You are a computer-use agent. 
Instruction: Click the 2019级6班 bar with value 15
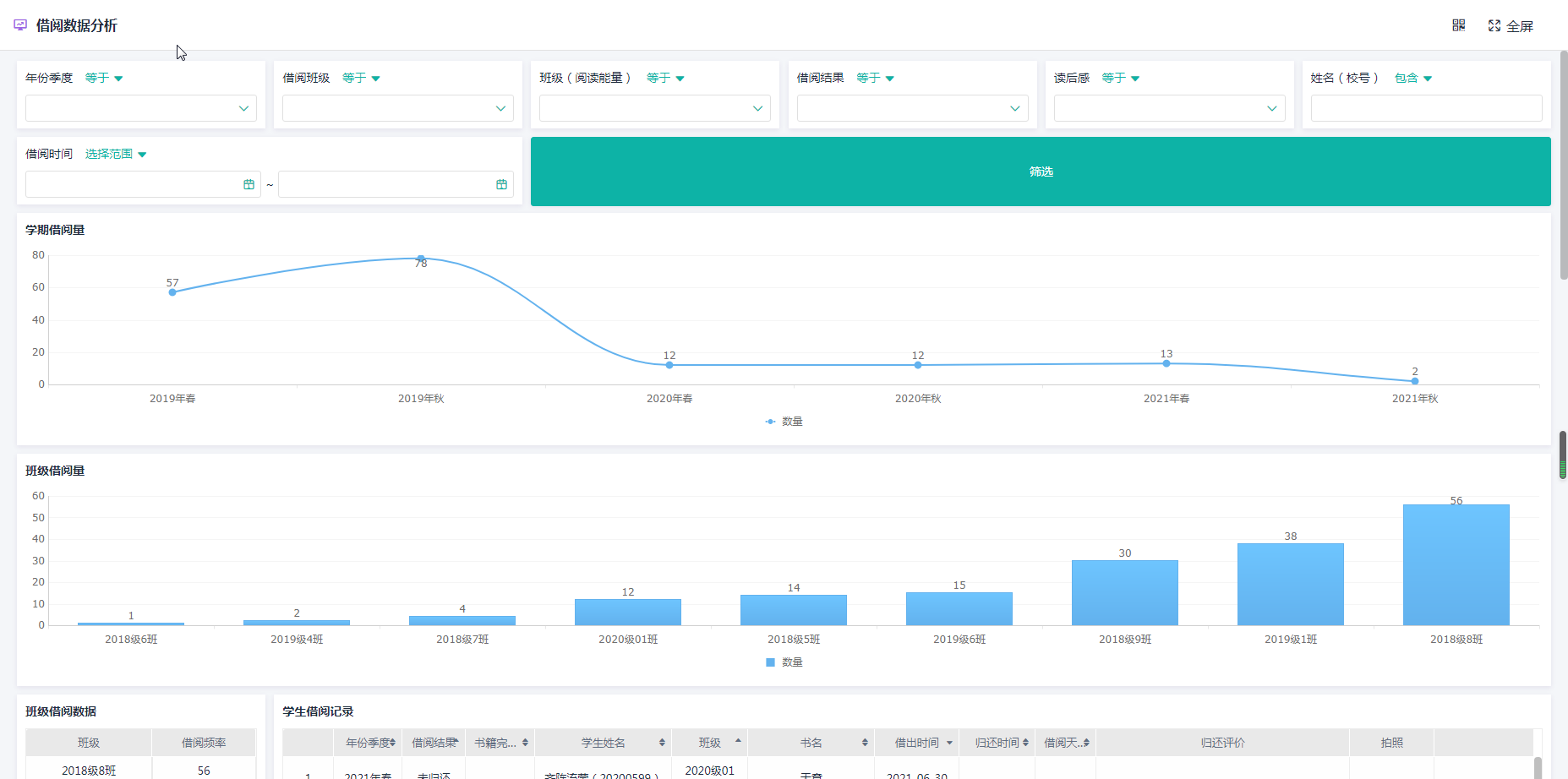959,609
